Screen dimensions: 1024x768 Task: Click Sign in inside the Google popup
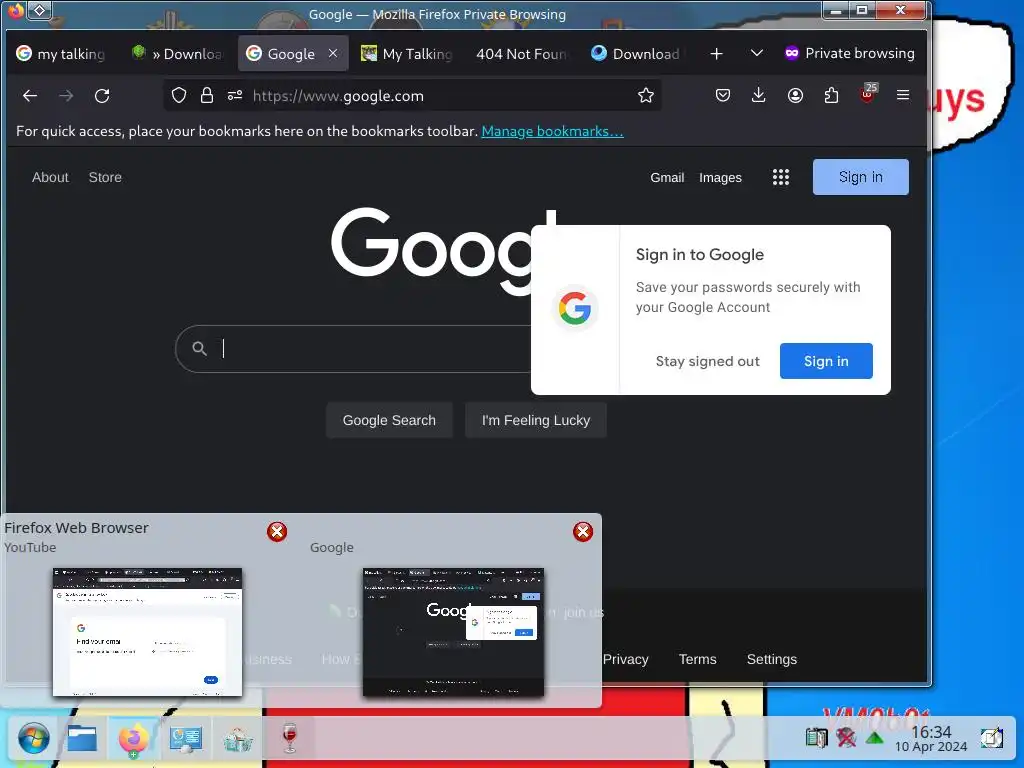coord(826,361)
